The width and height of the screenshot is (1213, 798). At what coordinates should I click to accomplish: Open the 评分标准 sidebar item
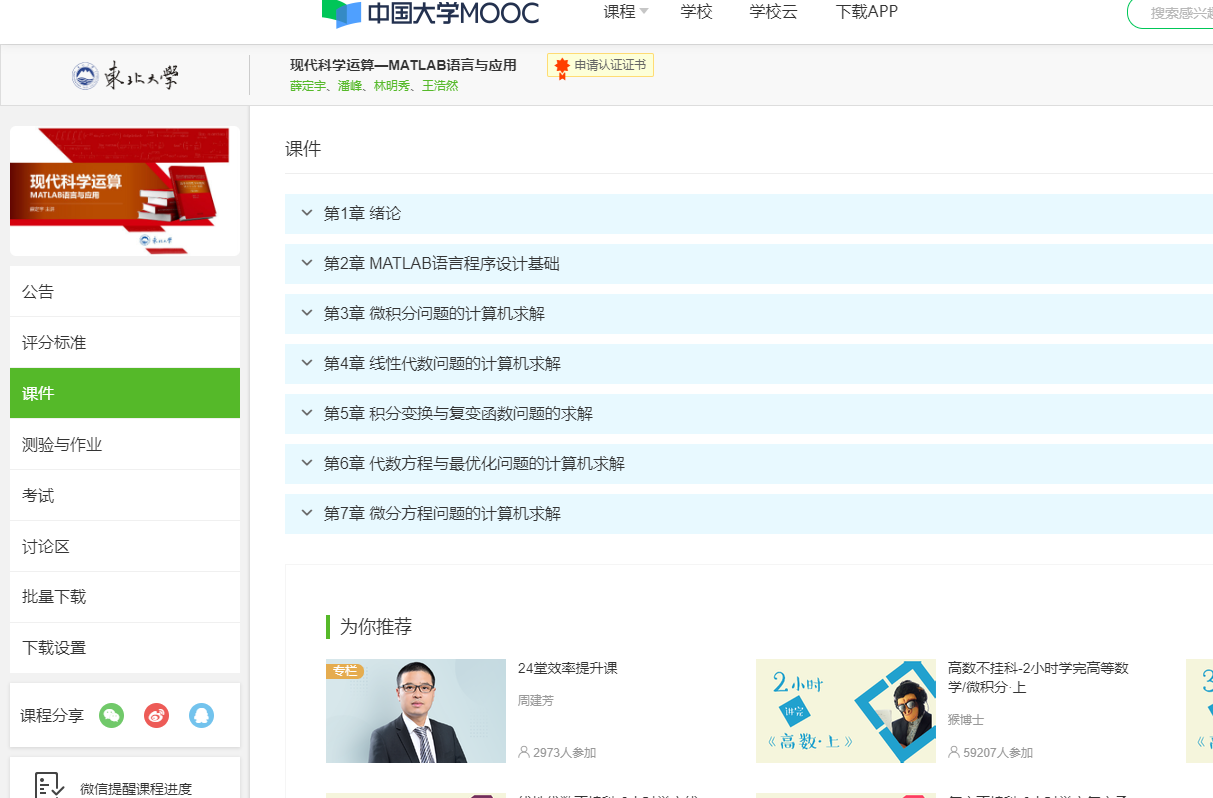(x=125, y=342)
